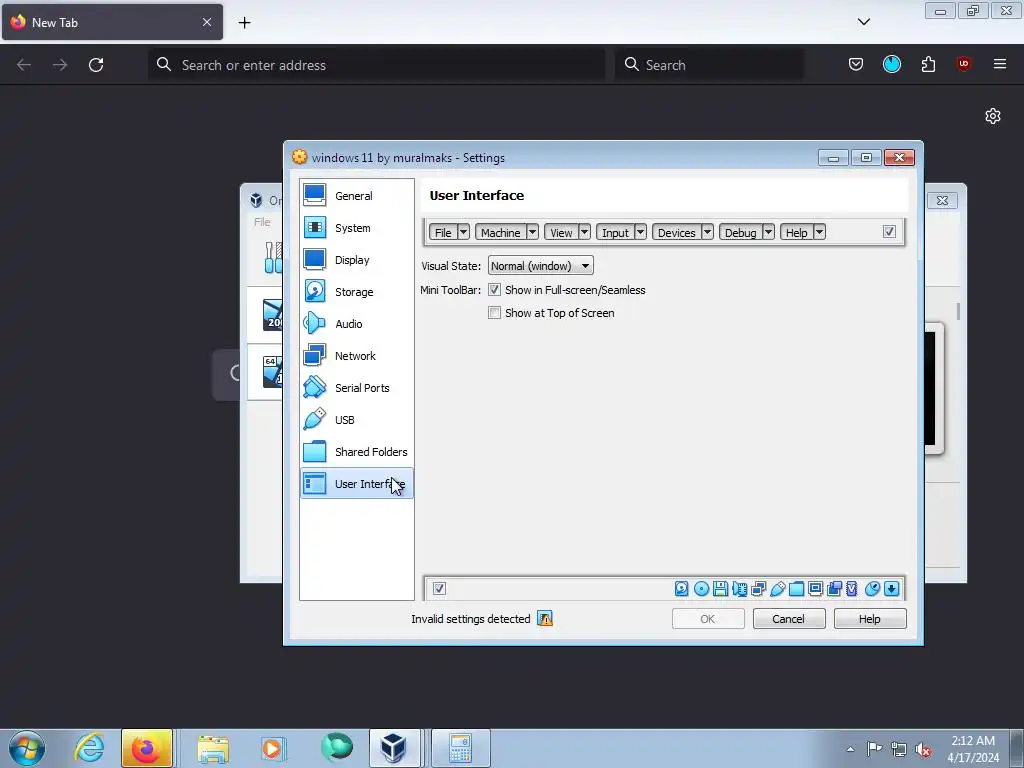Viewport: 1024px width, 768px height.
Task: Open the Shared Folders settings category
Action: click(357, 451)
